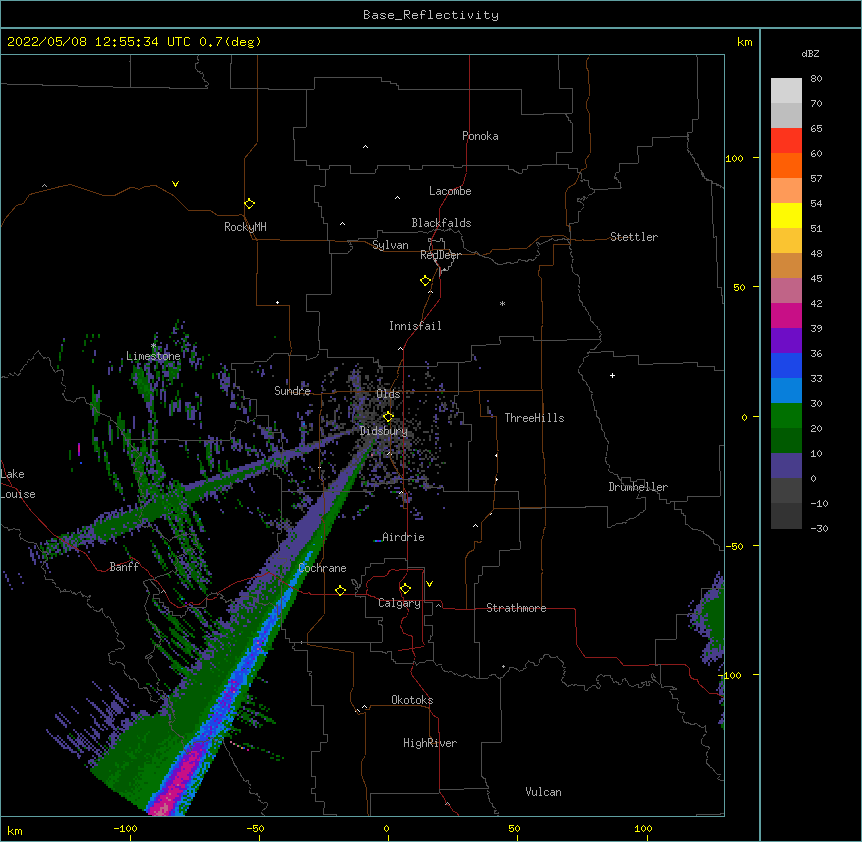This screenshot has height=842, width=862.
Task: Select the Didsbury label
Action: (x=384, y=431)
